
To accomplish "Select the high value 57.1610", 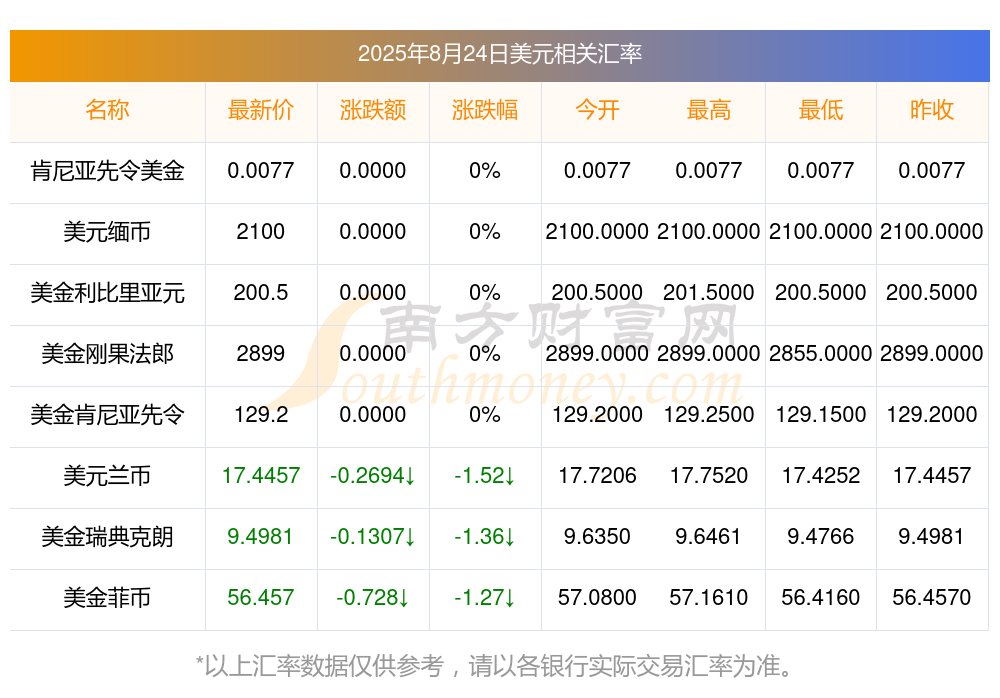I will pos(709,598).
